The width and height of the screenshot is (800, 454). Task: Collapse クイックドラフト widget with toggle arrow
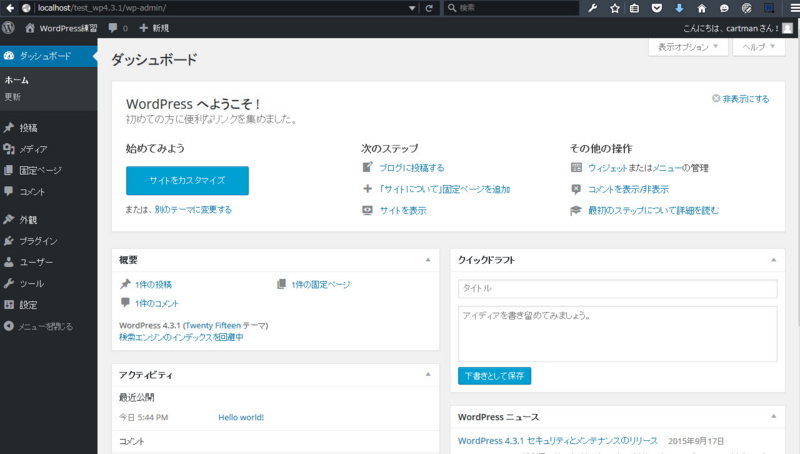tap(773, 260)
